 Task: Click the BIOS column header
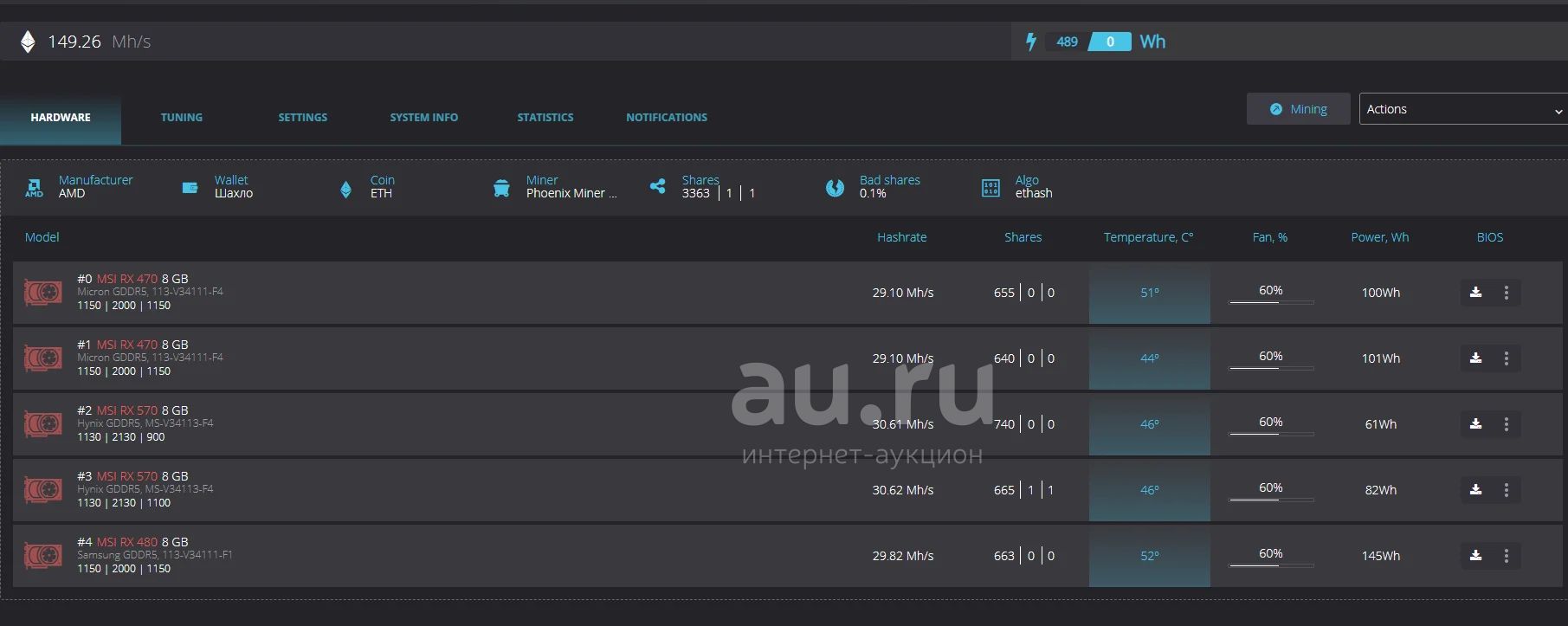[x=1490, y=237]
